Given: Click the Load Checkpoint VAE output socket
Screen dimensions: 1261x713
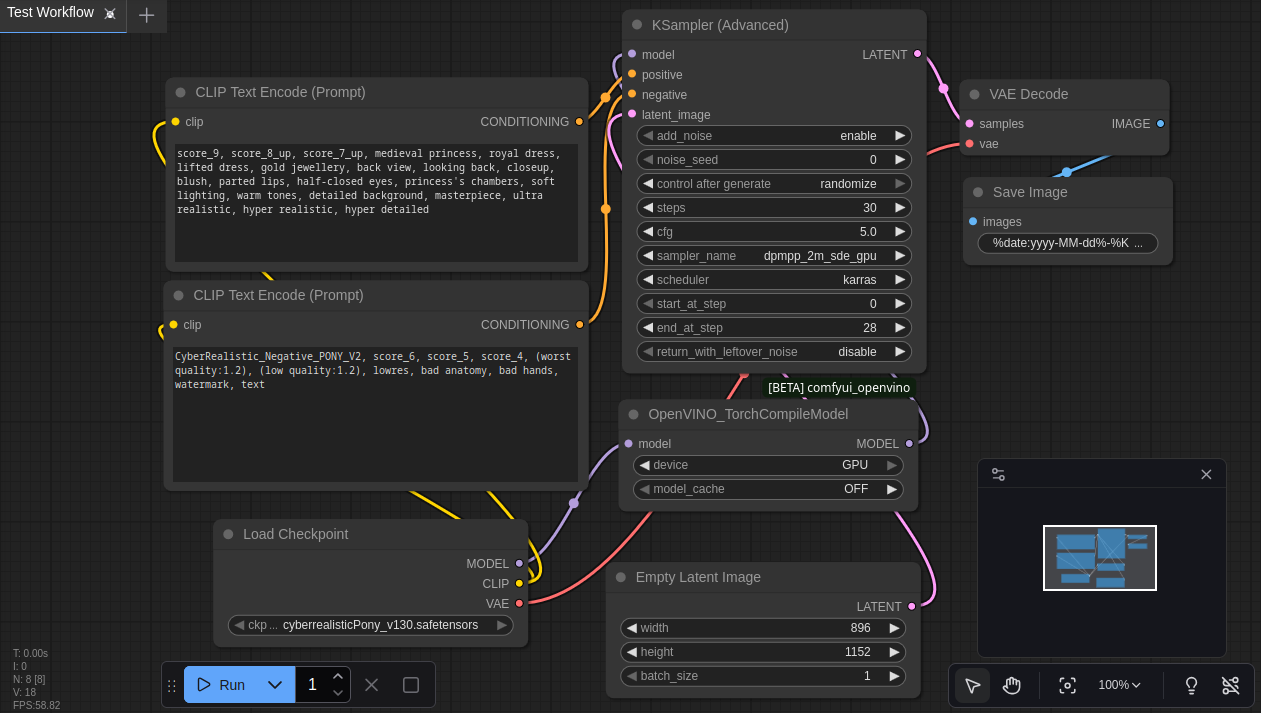Looking at the screenshot, I should [x=519, y=603].
